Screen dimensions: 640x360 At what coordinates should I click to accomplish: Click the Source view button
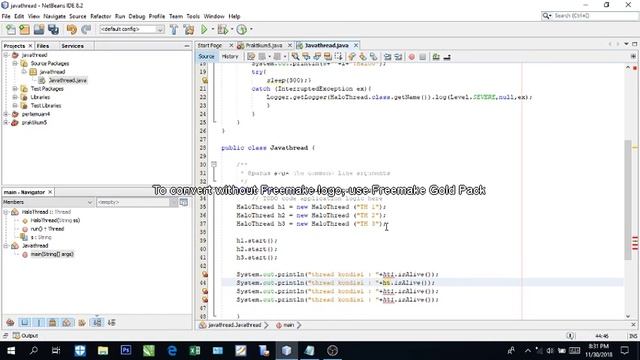(x=207, y=57)
